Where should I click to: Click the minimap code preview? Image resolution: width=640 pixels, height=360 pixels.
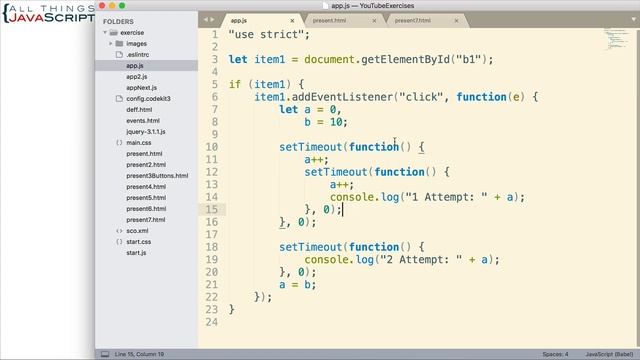point(616,39)
